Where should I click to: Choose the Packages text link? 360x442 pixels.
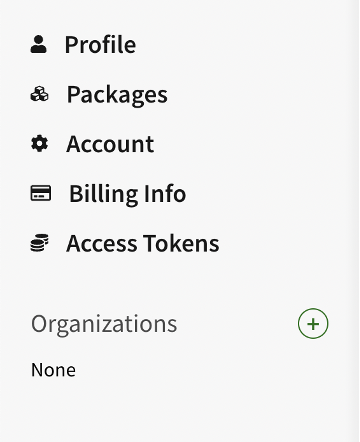117,95
